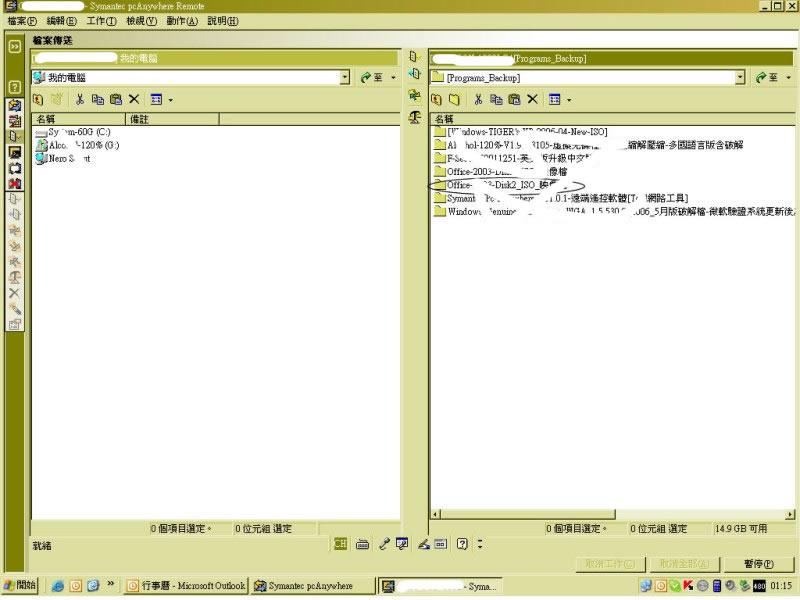
Task: Click the view mode icon in the right pane toolbar
Action: pos(555,99)
